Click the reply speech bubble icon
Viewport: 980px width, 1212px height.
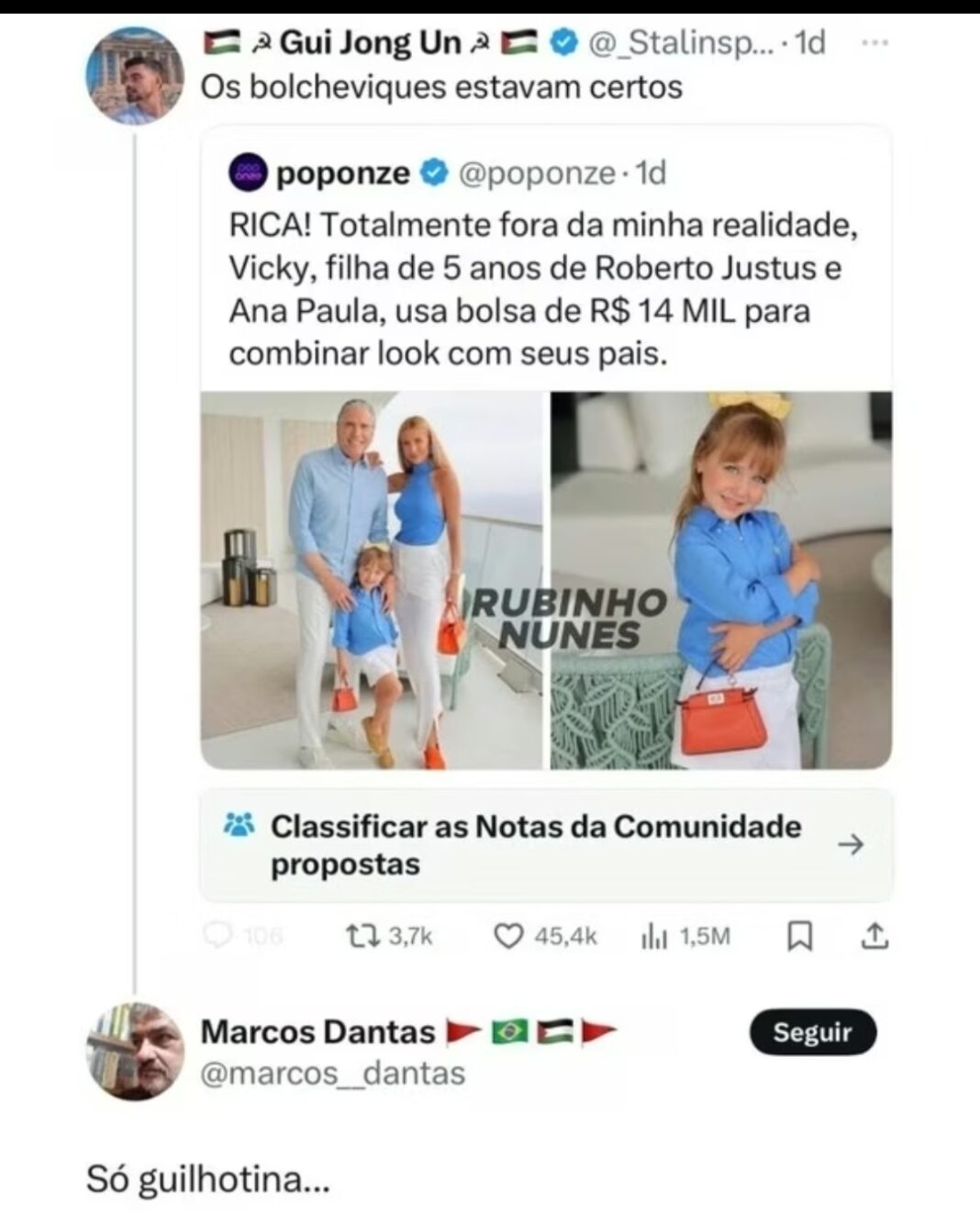click(217, 936)
